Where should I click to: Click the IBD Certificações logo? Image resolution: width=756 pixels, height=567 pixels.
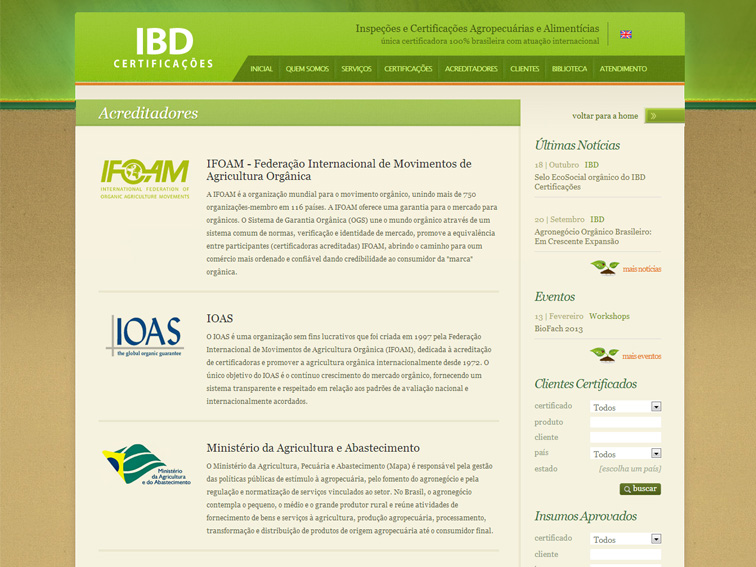click(163, 48)
